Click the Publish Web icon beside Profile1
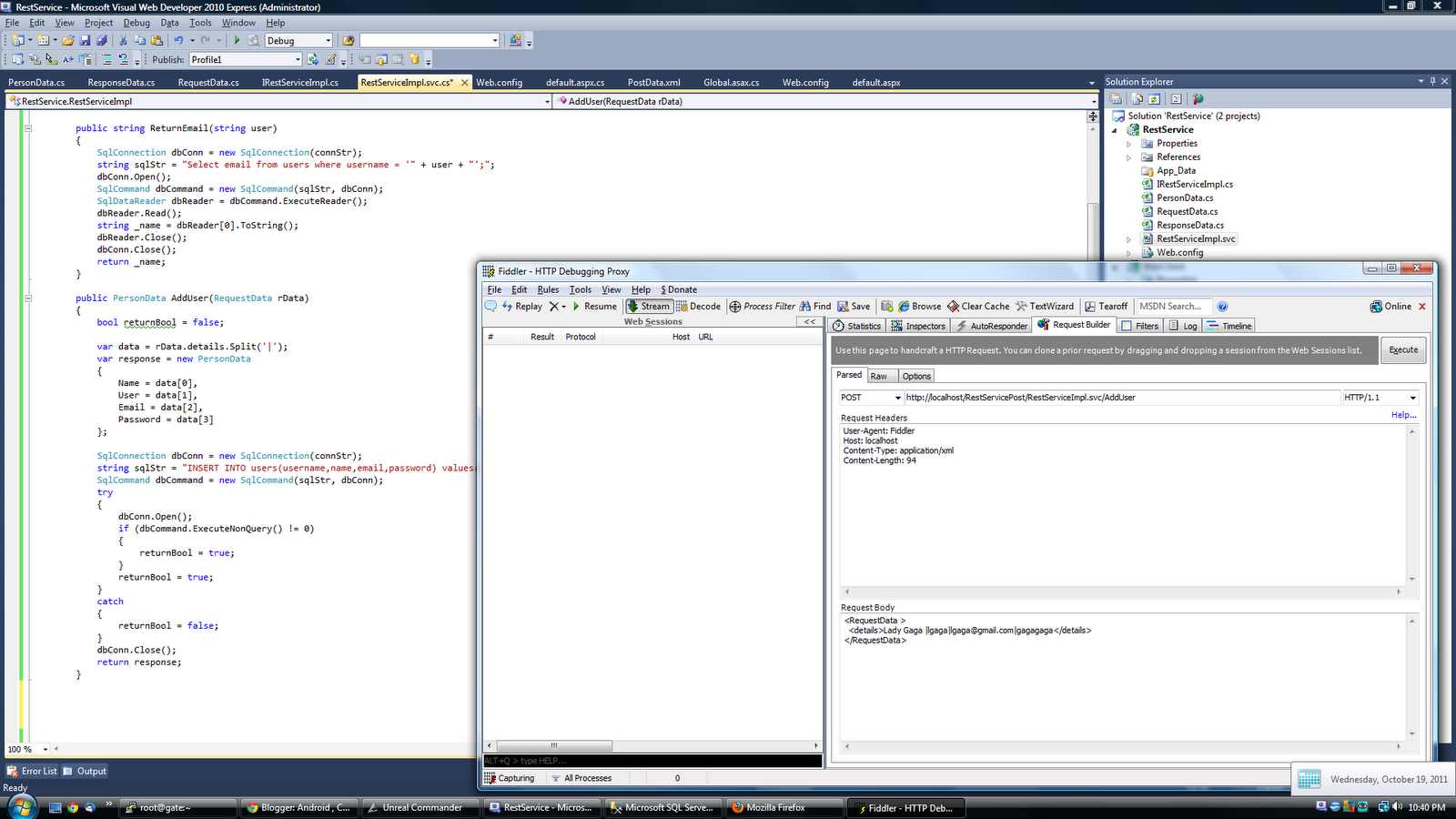The height and width of the screenshot is (819, 1456). [x=313, y=59]
